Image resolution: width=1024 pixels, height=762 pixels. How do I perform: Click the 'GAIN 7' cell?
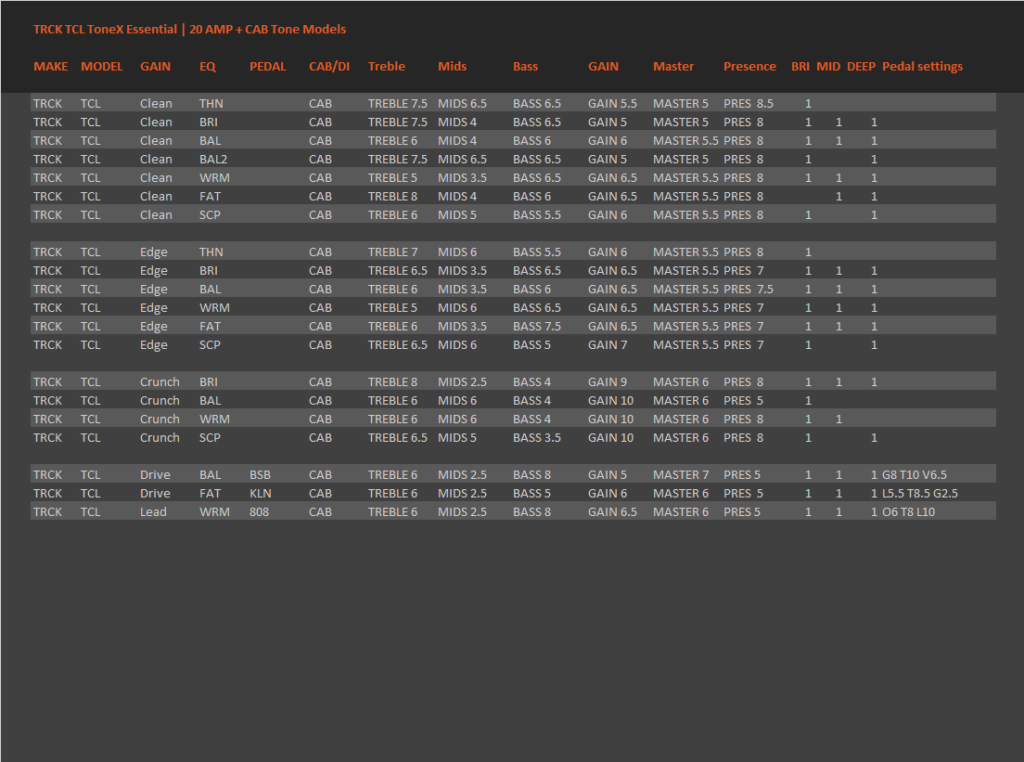[607, 345]
